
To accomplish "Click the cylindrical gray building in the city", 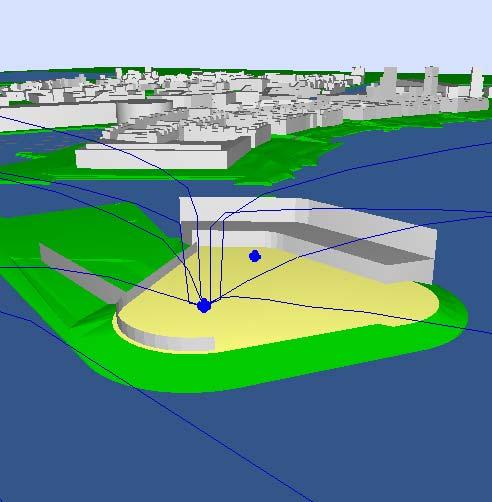I will [x=143, y=109].
